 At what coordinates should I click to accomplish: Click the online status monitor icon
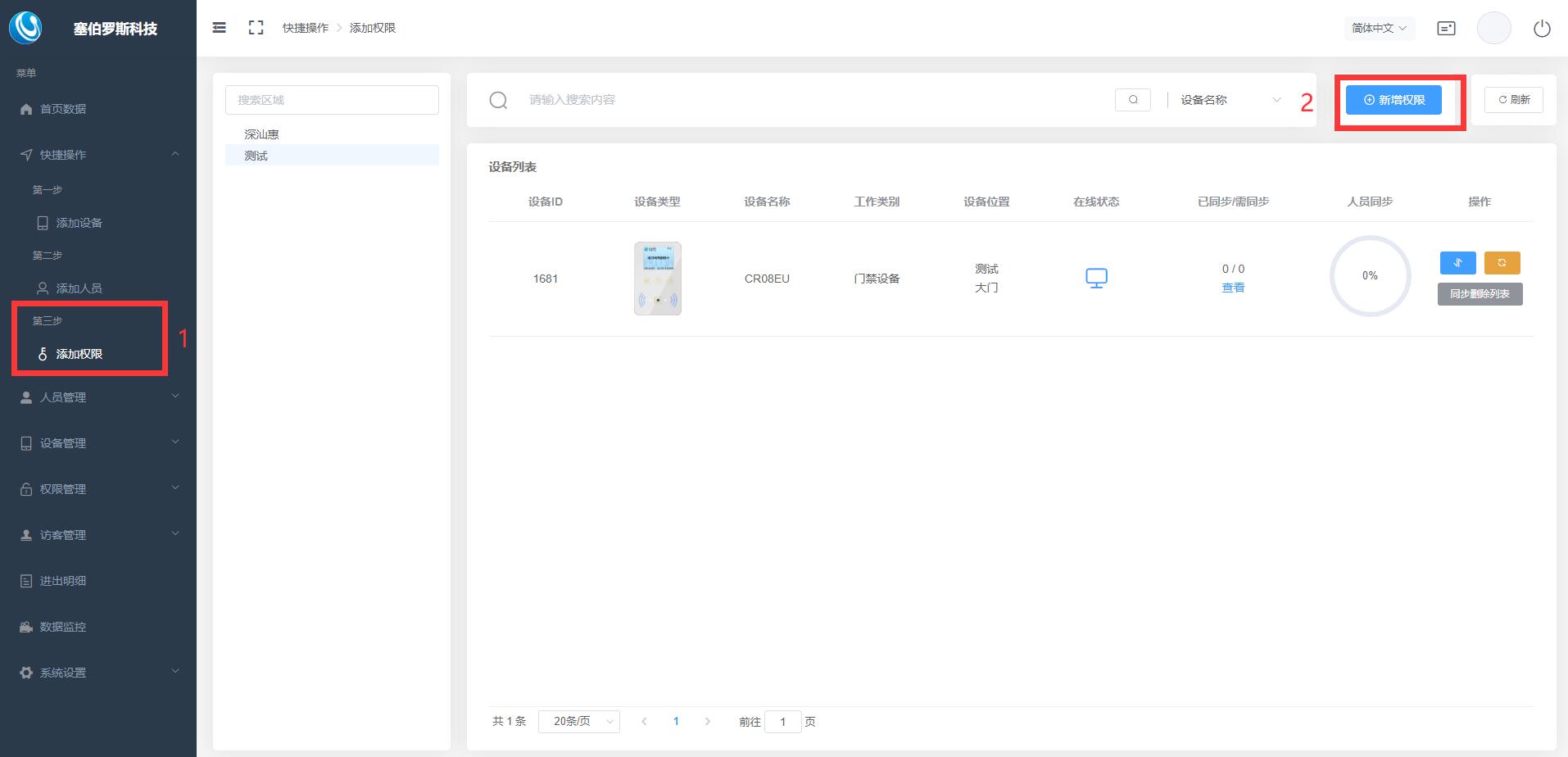click(1096, 279)
